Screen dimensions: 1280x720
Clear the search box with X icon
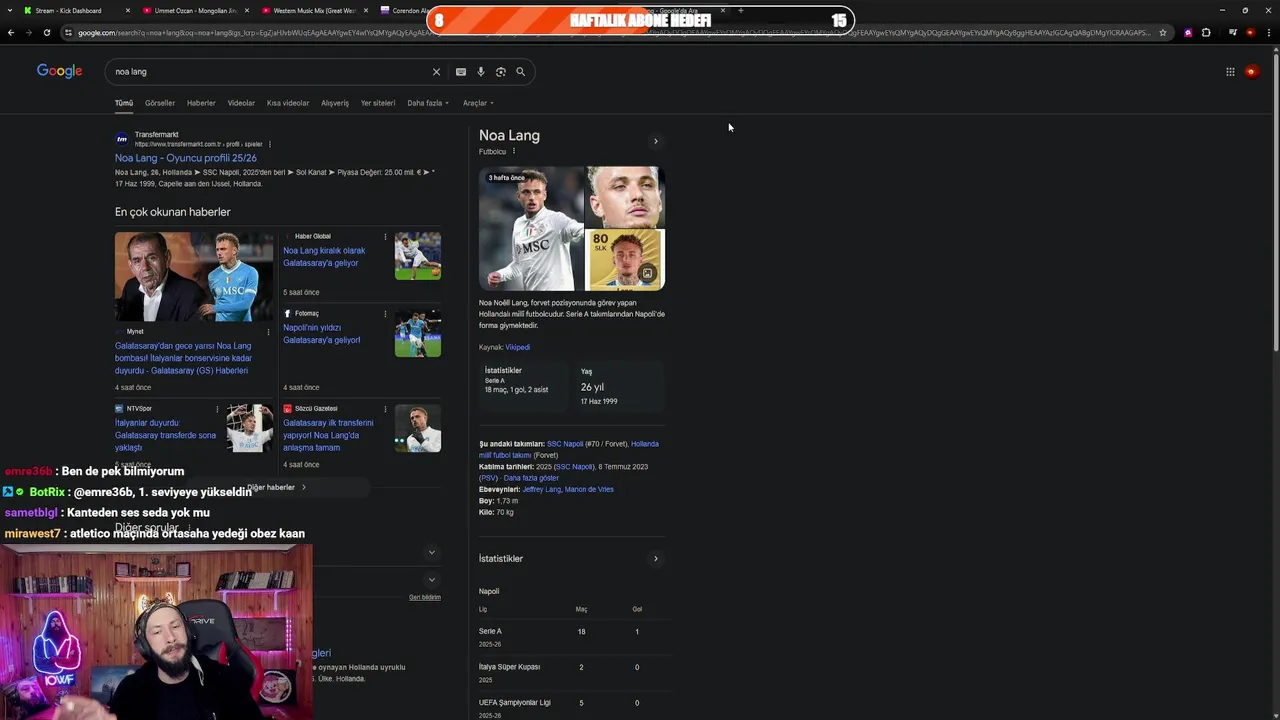point(436,72)
